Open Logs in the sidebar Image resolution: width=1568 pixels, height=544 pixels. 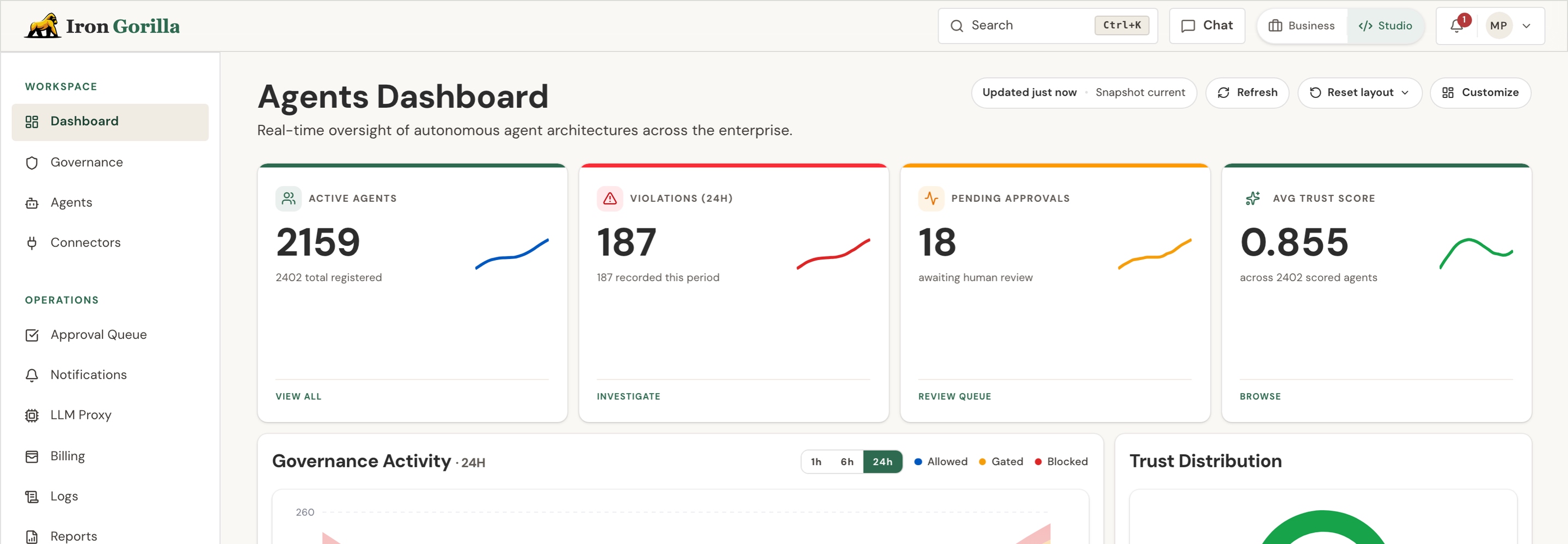[110, 497]
